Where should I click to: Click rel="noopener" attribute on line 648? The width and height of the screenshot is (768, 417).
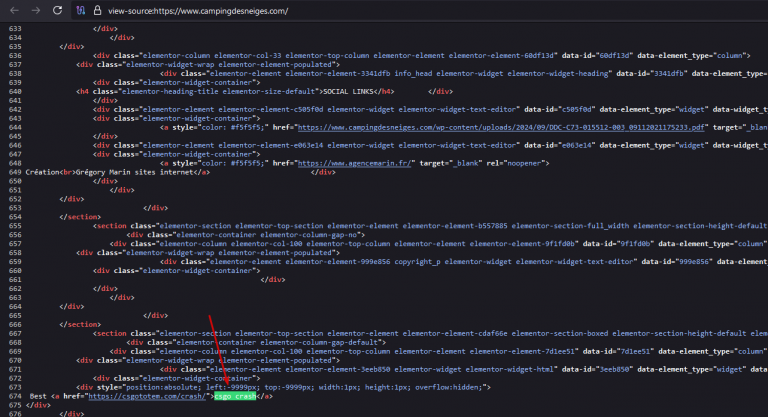pos(516,163)
